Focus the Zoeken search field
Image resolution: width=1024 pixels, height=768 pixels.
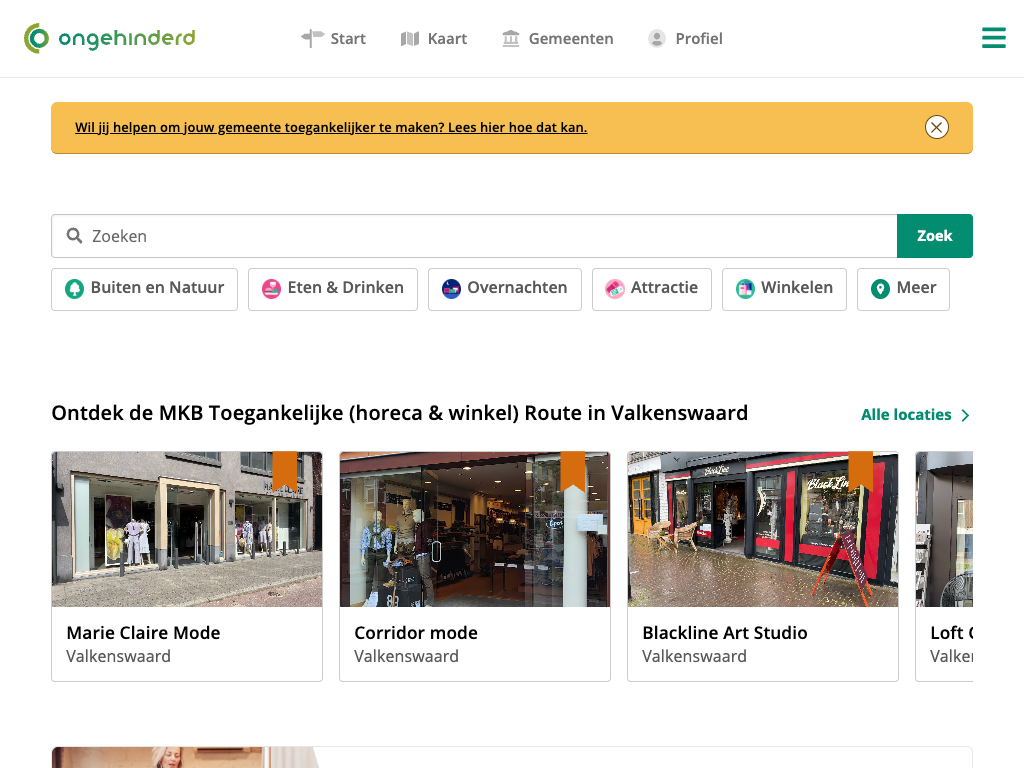480,236
